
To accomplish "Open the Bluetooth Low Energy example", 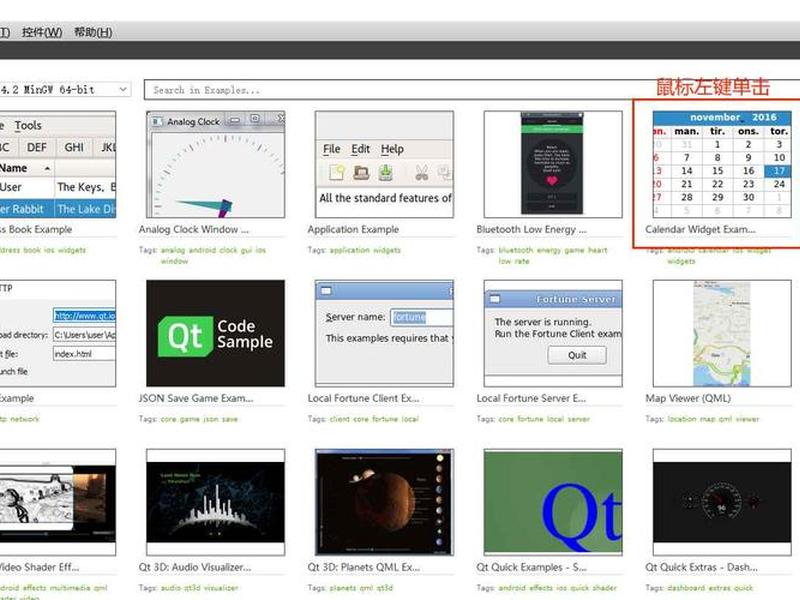I will coord(553,165).
